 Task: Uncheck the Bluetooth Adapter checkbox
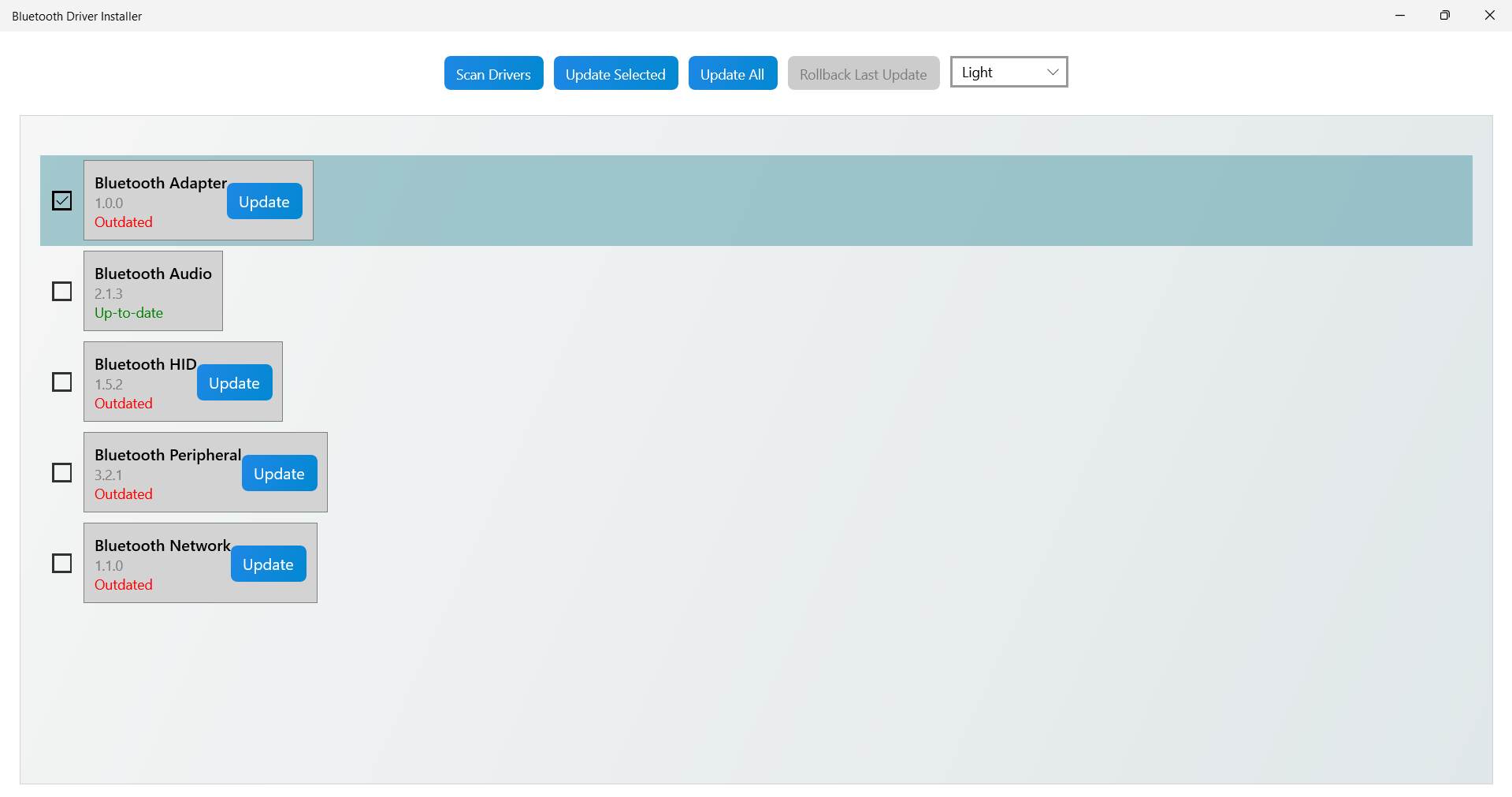pyautogui.click(x=62, y=200)
